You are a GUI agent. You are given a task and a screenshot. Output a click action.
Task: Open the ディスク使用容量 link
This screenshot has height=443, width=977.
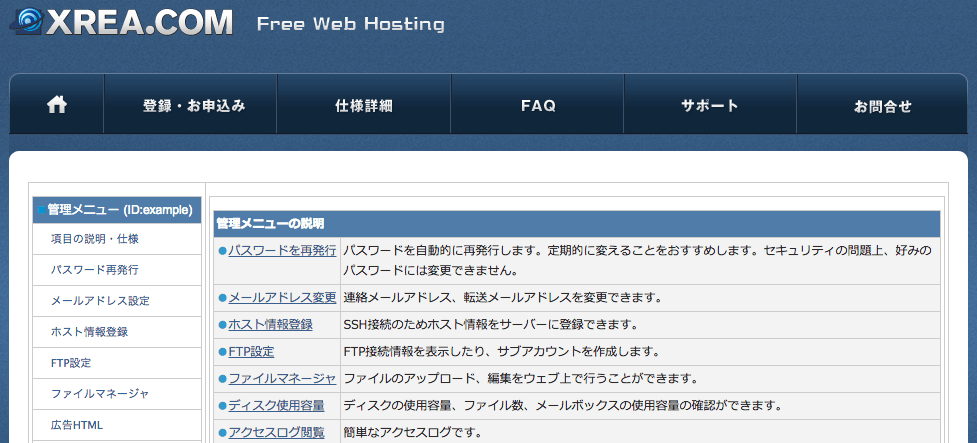tap(276, 405)
